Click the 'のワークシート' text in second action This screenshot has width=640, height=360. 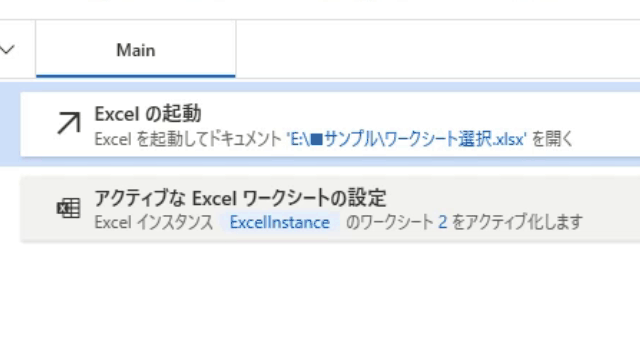390,223
